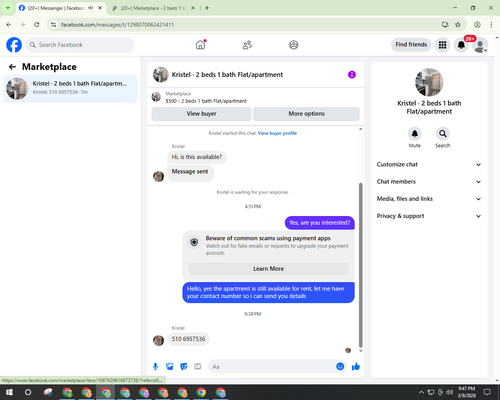500x400 pixels.
Task: Click the View buyer button
Action: pos(201,114)
